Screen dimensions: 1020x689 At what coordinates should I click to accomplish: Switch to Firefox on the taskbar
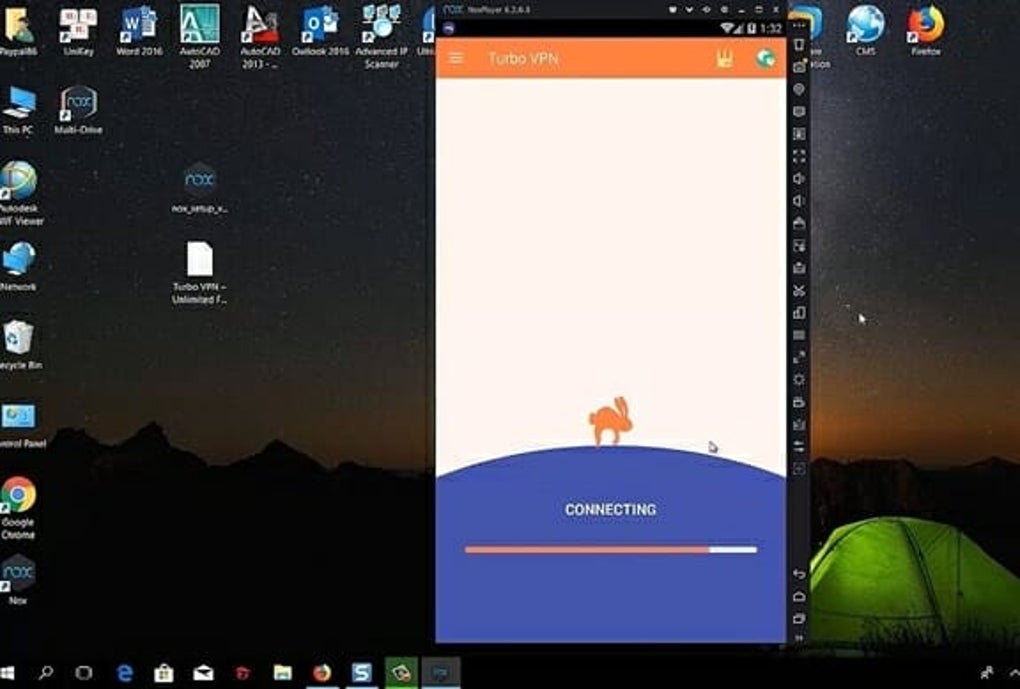[x=321, y=673]
